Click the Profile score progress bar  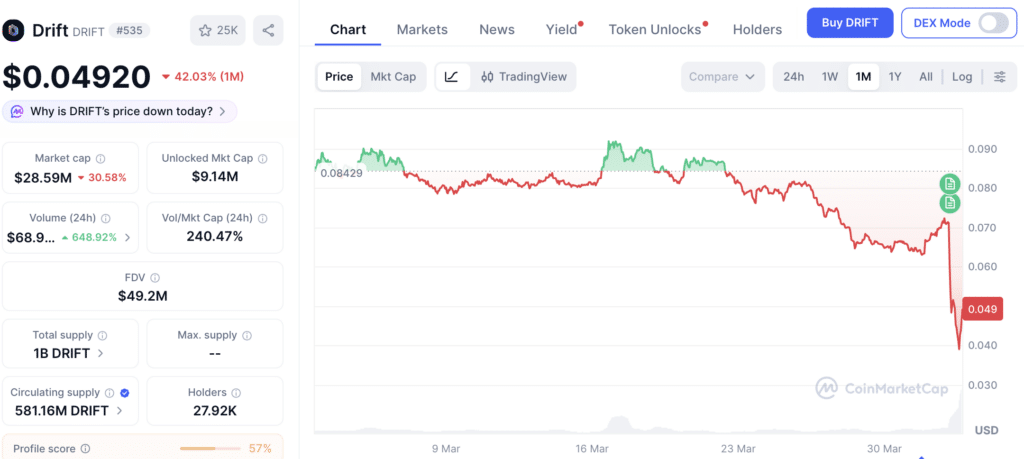(209, 449)
